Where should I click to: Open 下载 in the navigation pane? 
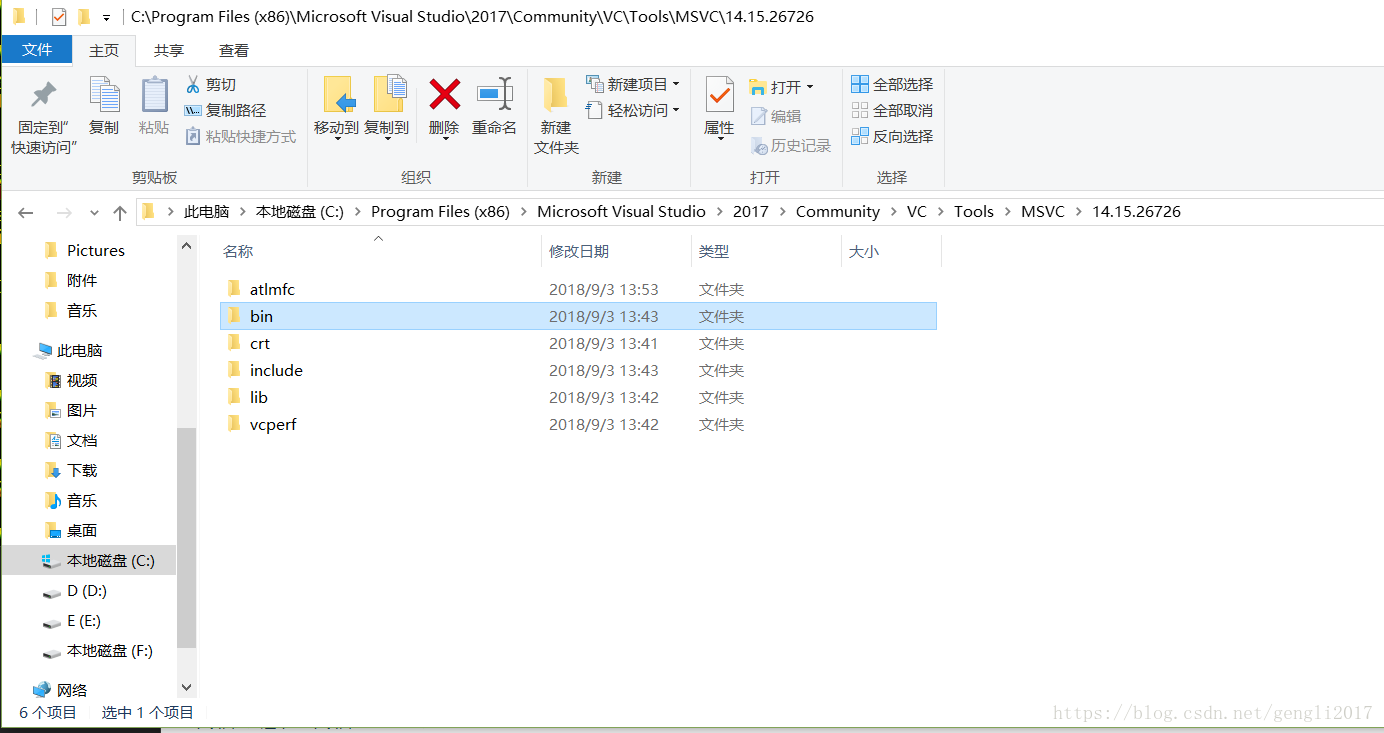(82, 470)
